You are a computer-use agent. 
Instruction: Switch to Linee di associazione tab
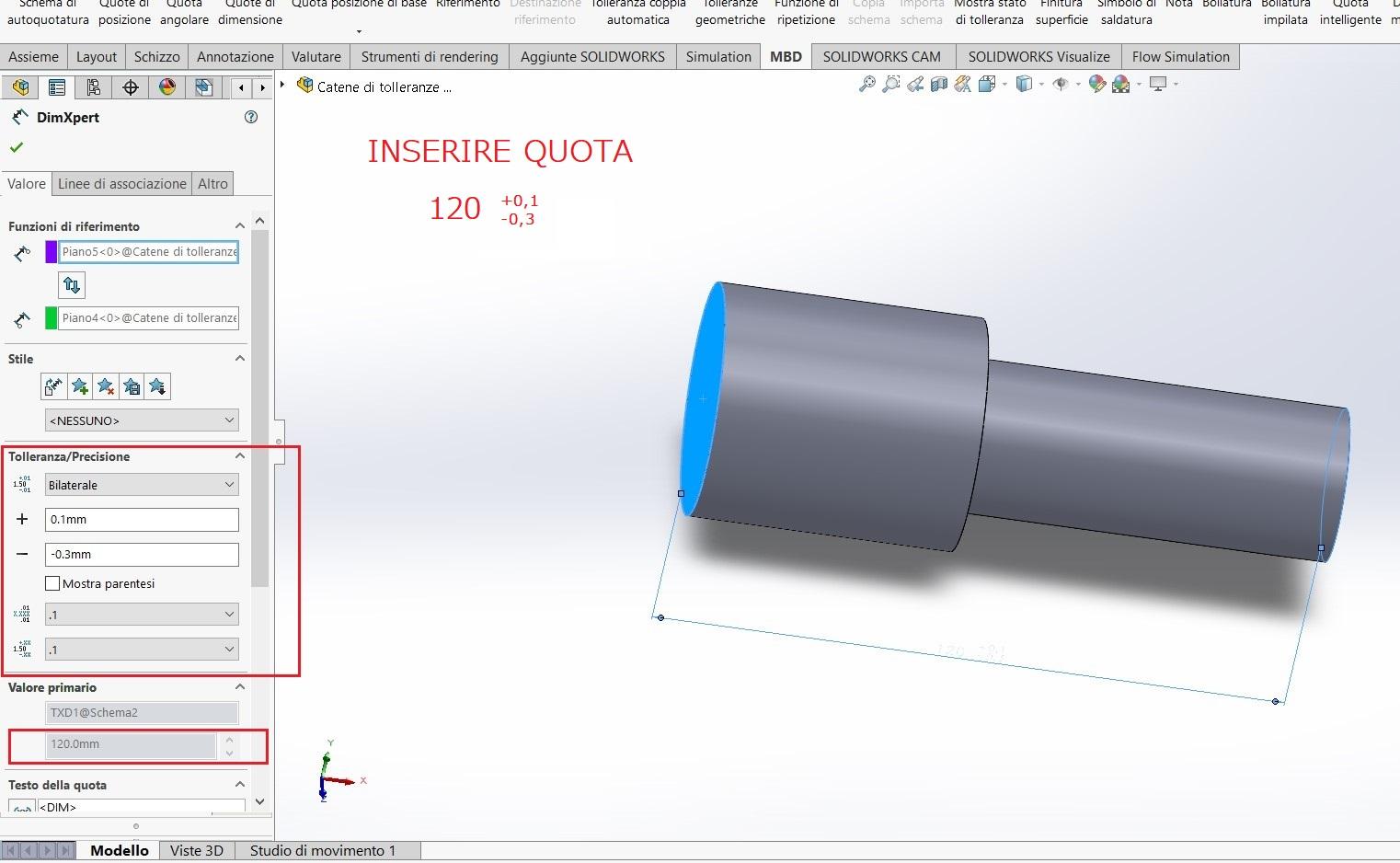122,184
